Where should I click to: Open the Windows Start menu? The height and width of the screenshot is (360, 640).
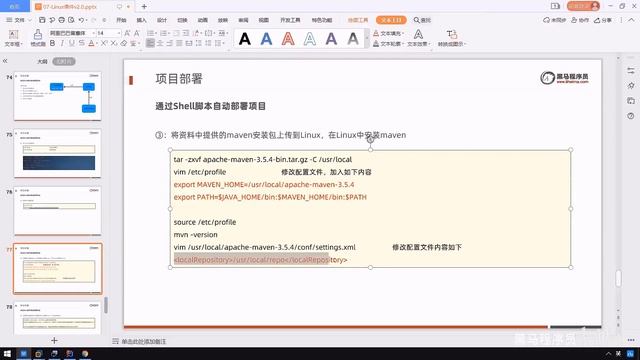coord(7,353)
